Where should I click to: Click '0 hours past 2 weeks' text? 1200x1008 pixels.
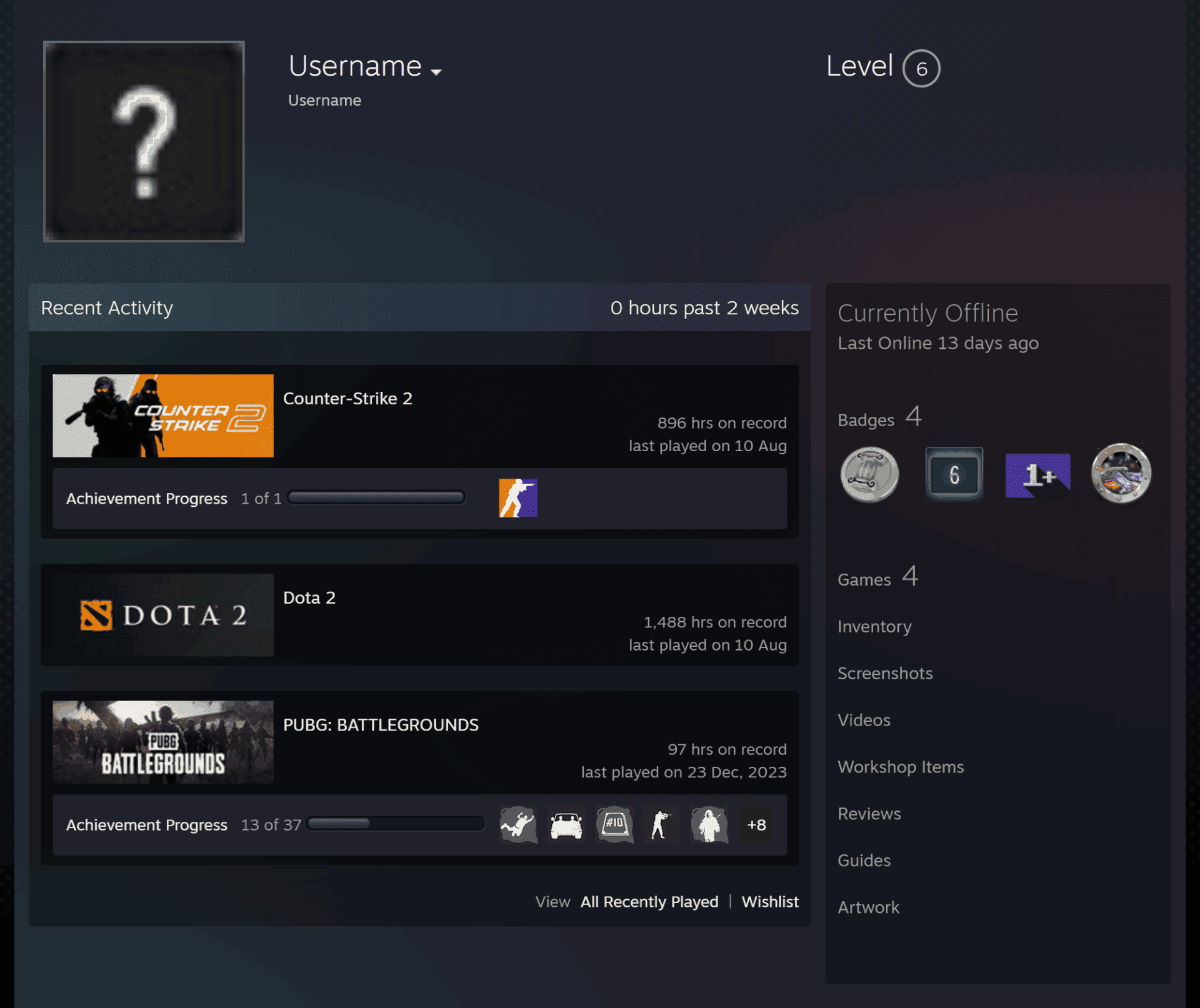[704, 307]
